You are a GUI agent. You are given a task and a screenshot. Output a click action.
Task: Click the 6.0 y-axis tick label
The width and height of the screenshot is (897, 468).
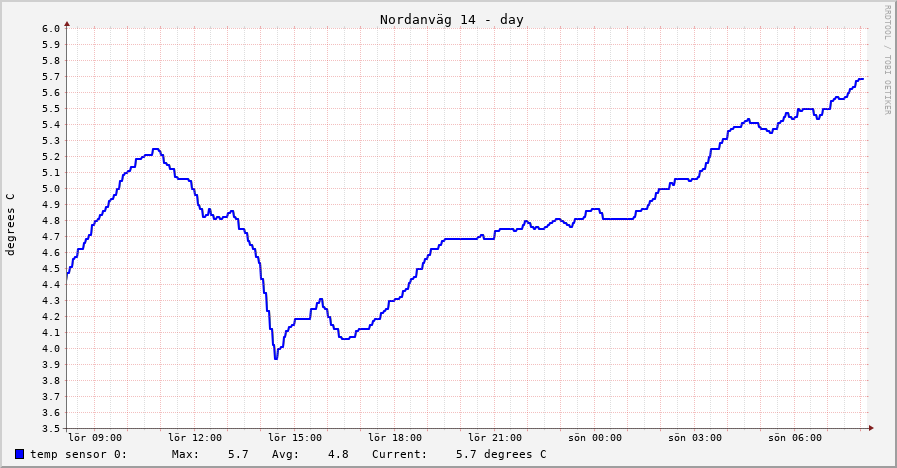pos(51,28)
